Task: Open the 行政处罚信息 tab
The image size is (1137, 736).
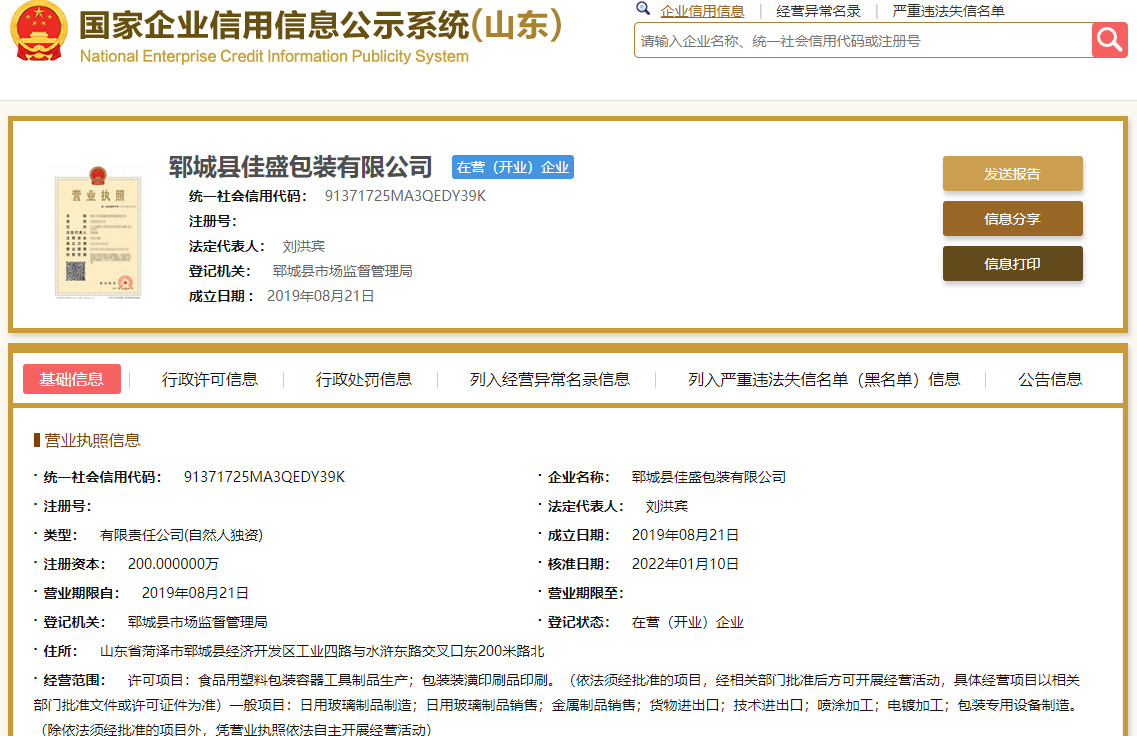Action: (x=364, y=379)
